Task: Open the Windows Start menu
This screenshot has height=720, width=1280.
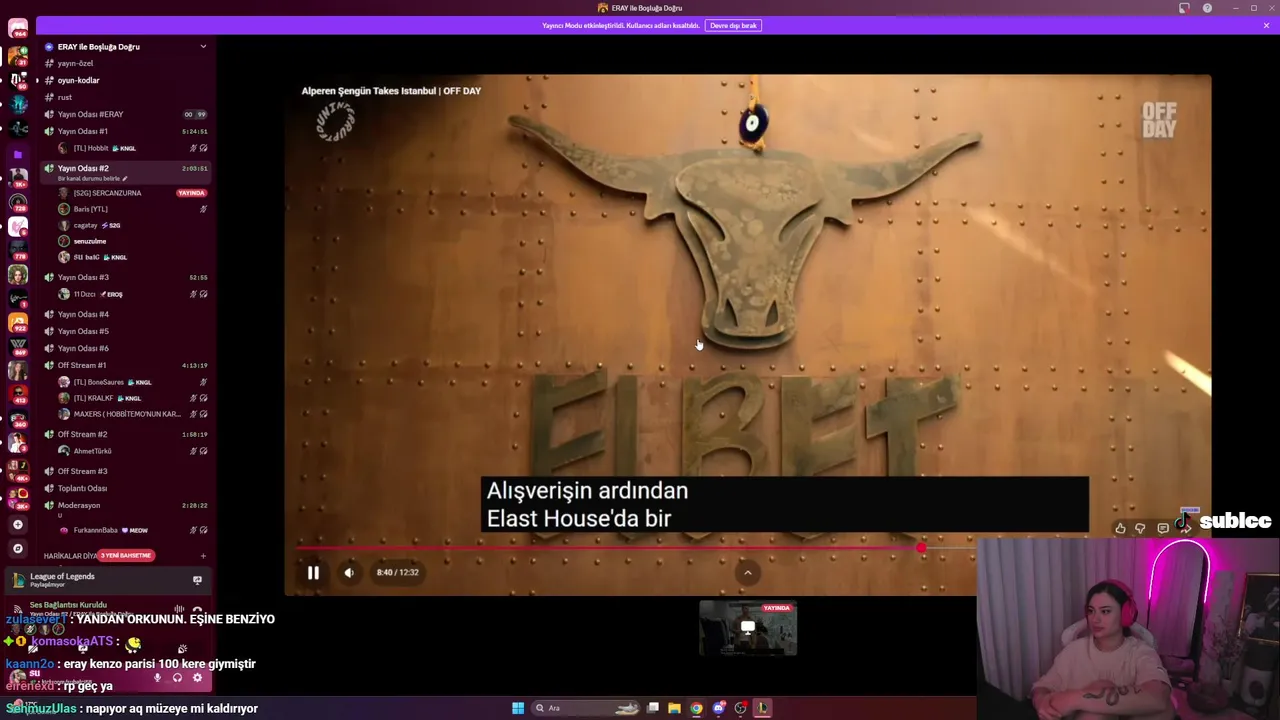Action: tap(518, 708)
